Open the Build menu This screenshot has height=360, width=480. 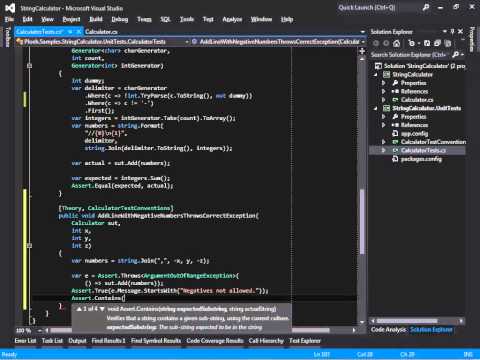point(96,19)
